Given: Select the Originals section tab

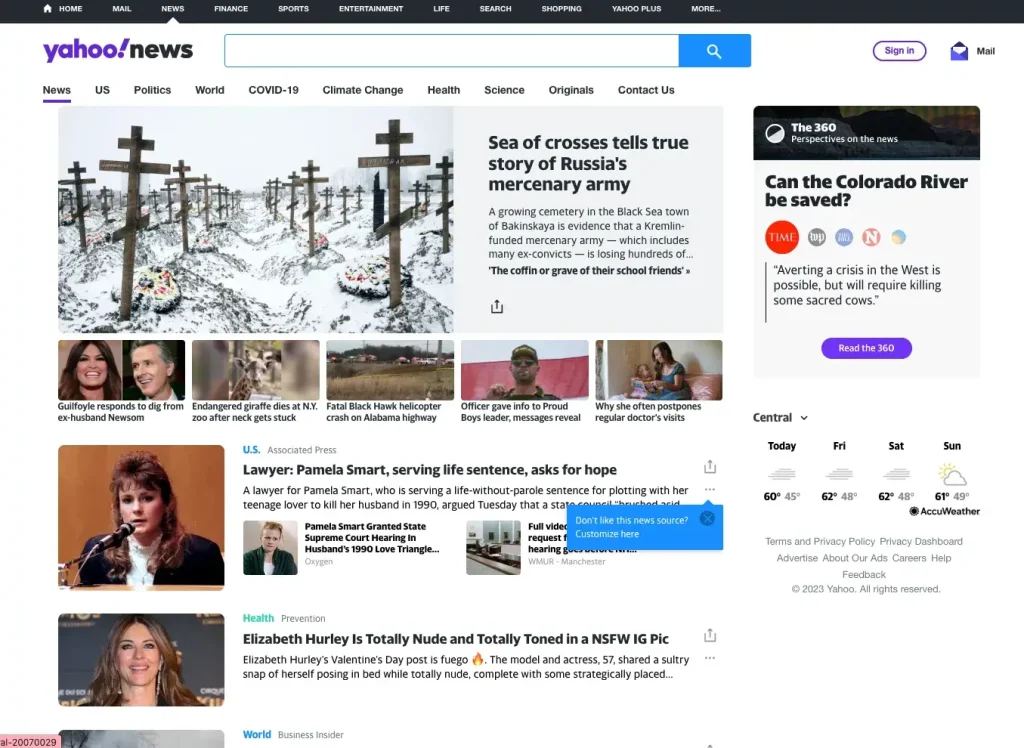Looking at the screenshot, I should tap(571, 90).
